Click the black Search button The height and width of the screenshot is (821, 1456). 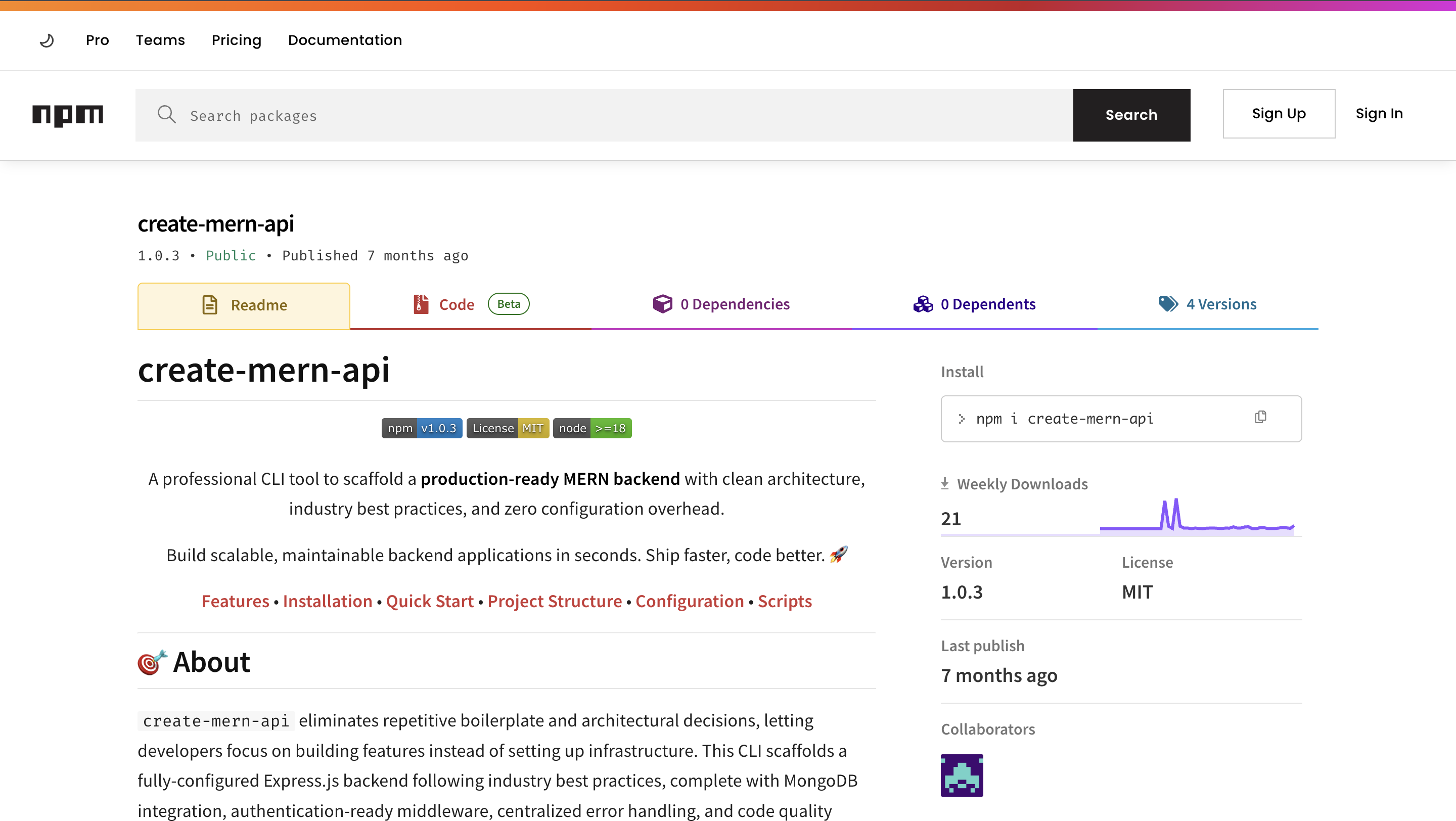tap(1131, 115)
